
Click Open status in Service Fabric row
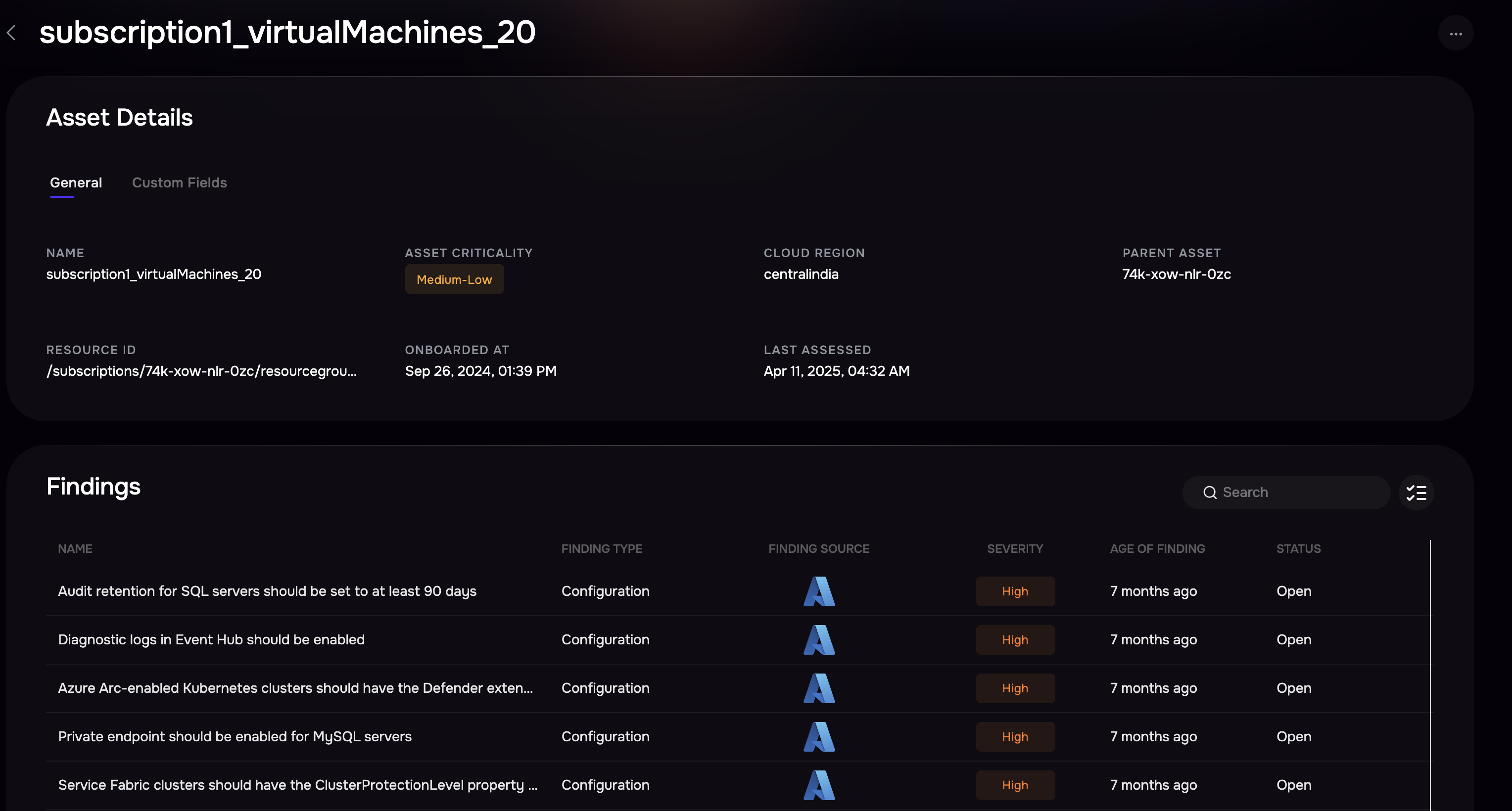1294,785
